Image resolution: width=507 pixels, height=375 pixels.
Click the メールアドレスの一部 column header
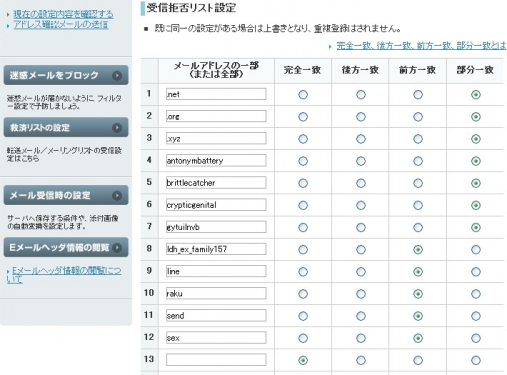(216, 70)
